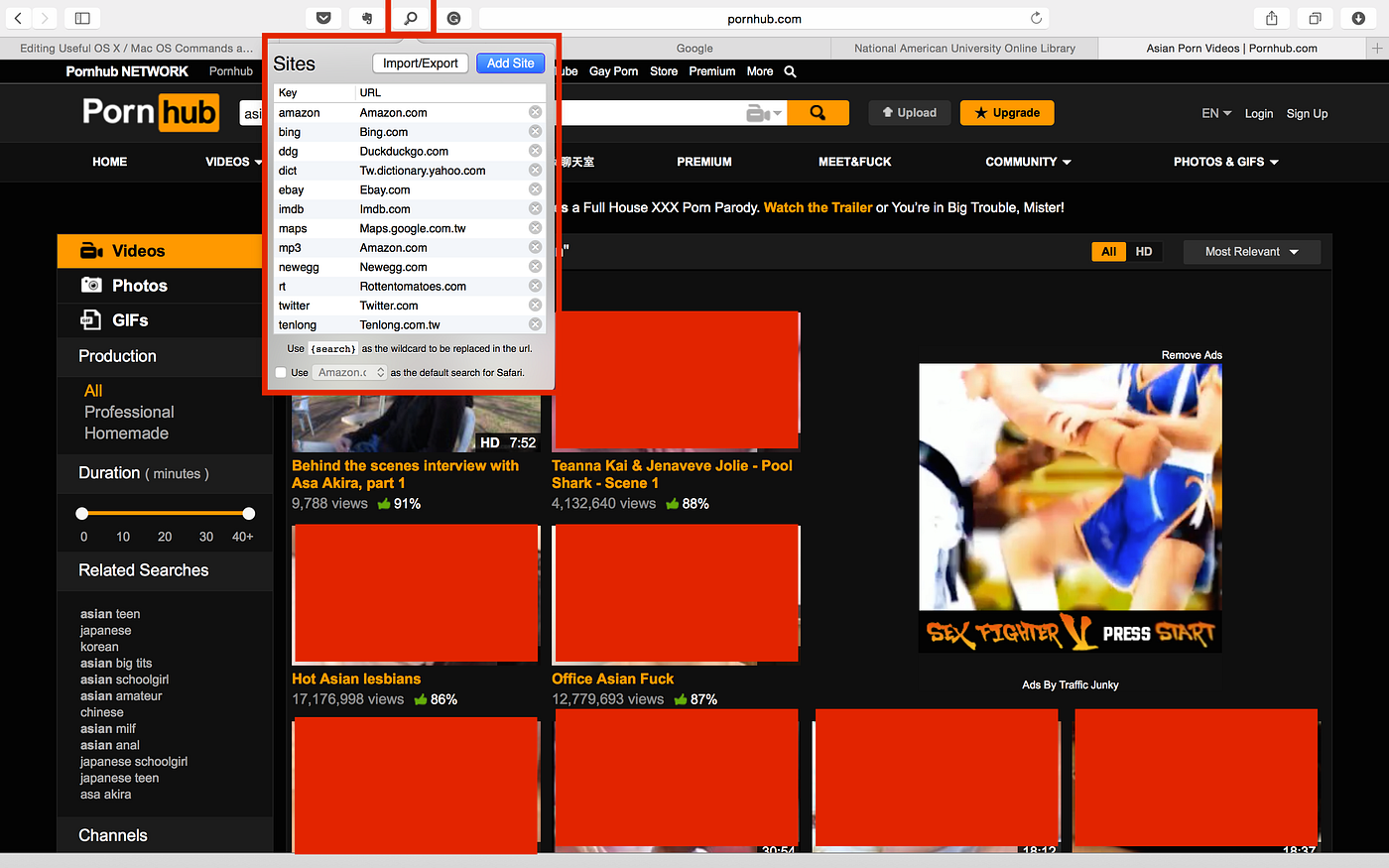
Task: Toggle the magnifier search extension icon
Action: (x=411, y=18)
